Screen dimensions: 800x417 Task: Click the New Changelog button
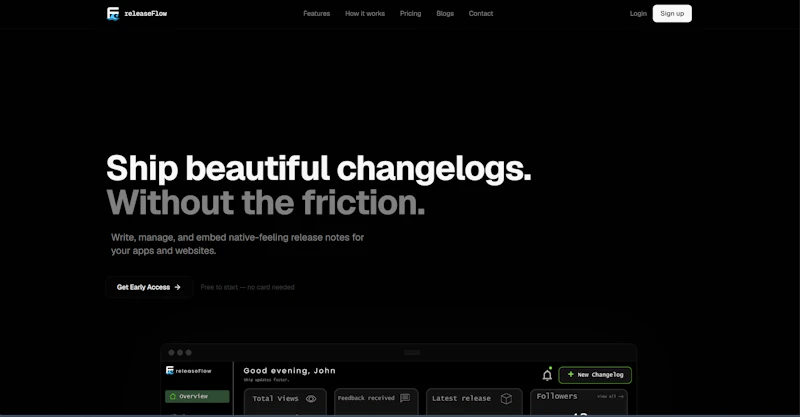click(595, 375)
